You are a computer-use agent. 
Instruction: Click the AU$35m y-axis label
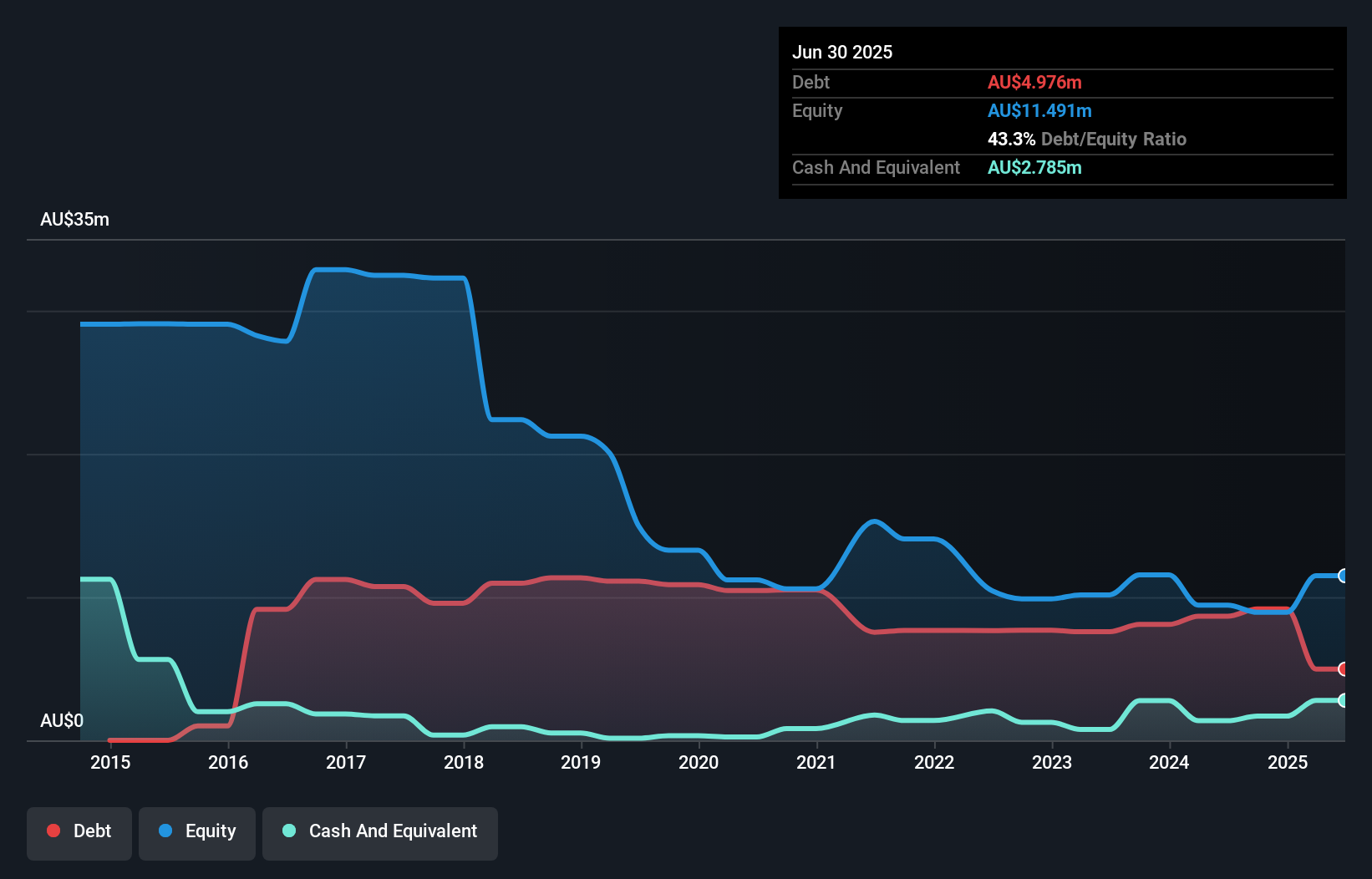75,220
